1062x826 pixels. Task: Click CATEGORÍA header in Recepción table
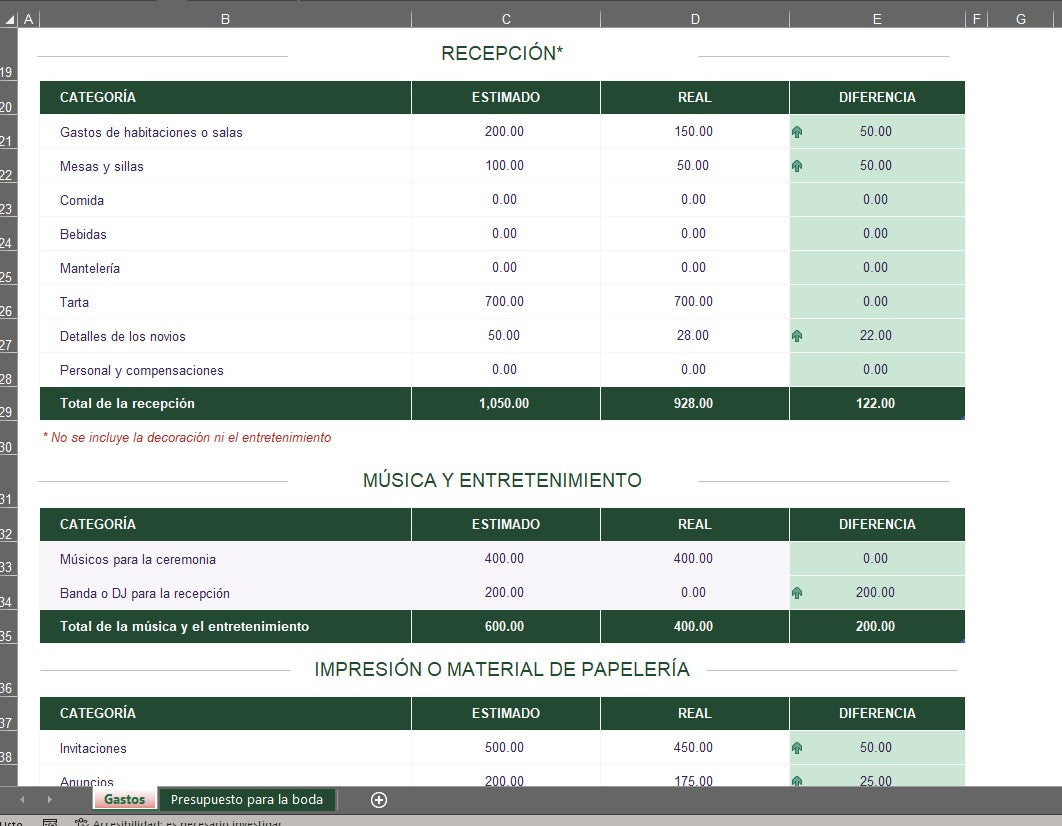point(226,97)
